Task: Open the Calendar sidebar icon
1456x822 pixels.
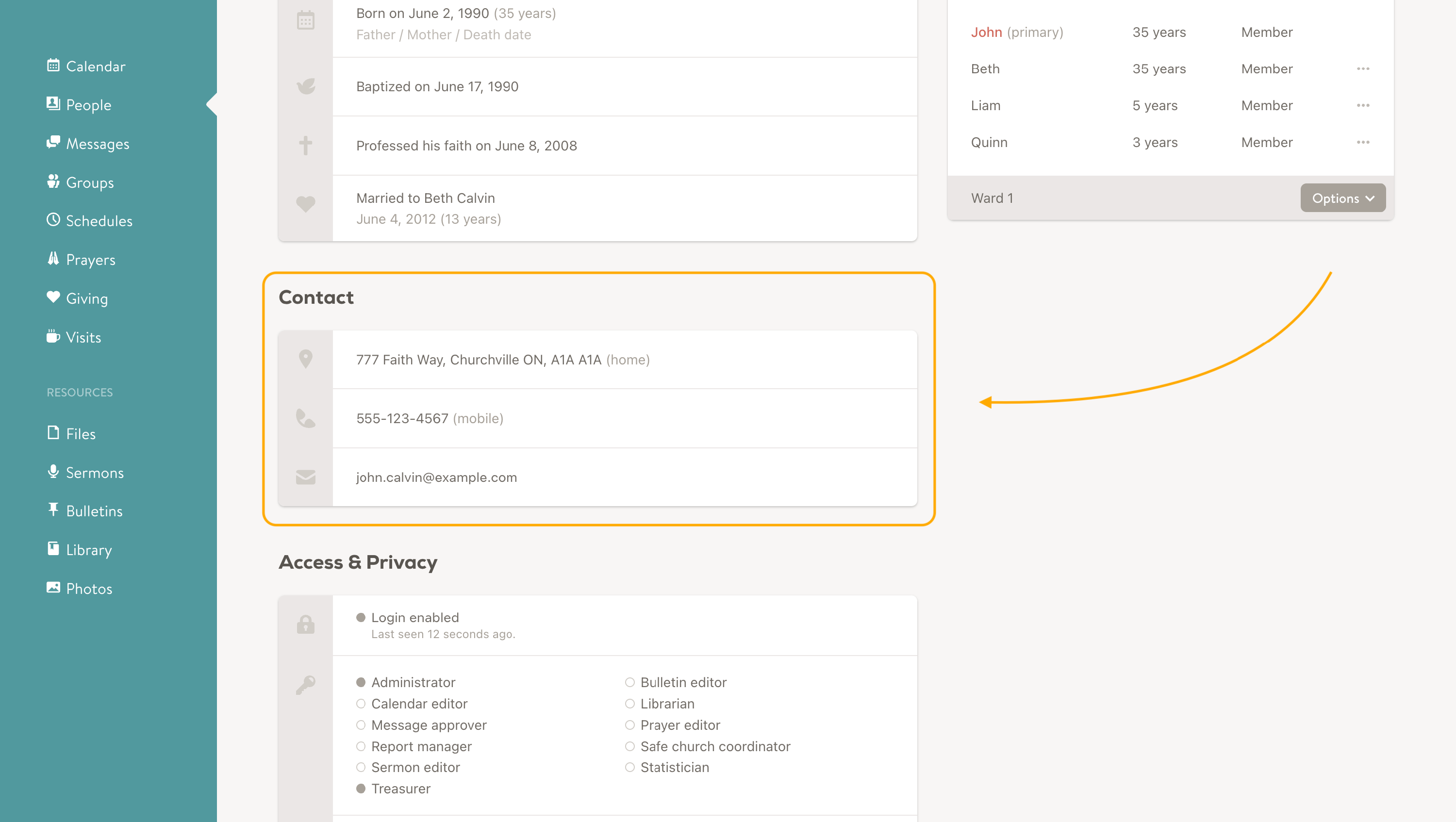Action: coord(53,66)
